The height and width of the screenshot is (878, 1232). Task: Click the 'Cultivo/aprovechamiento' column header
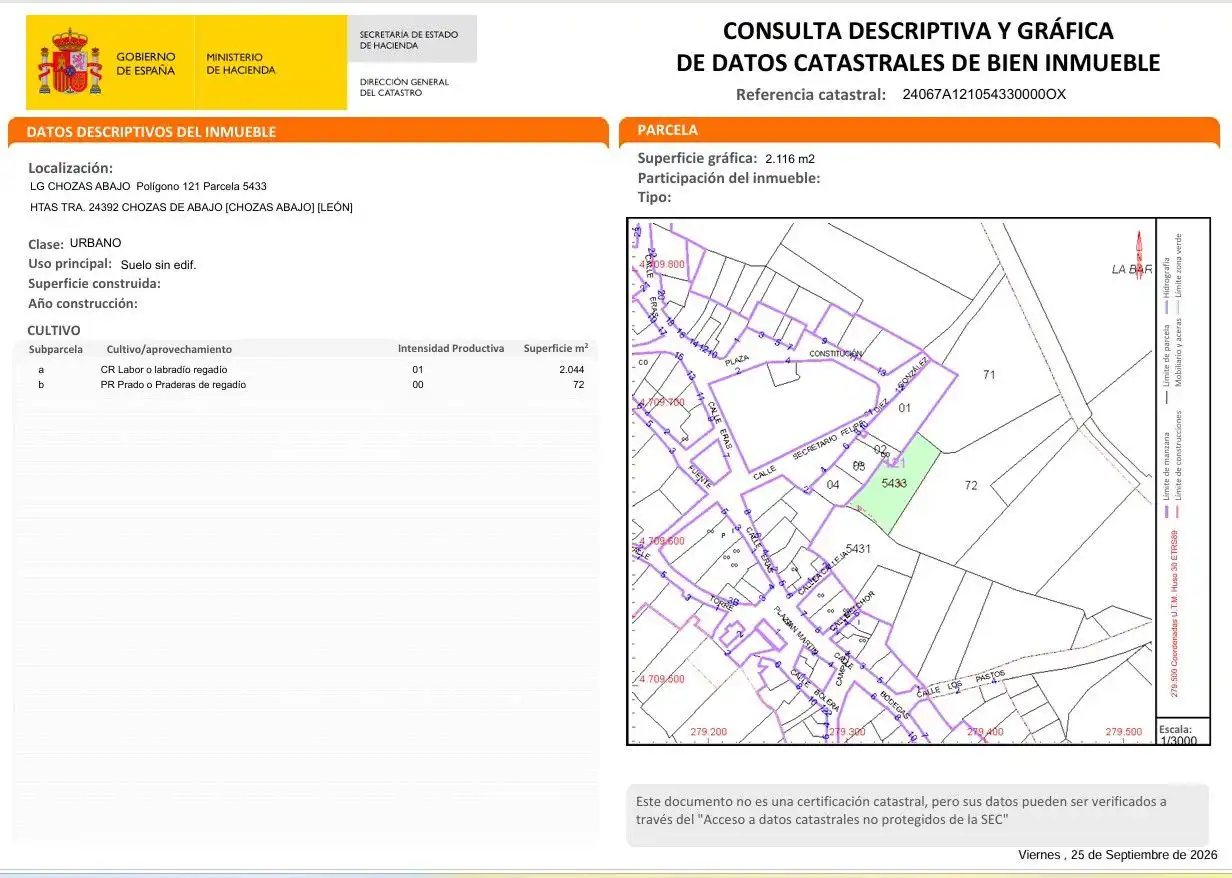click(169, 349)
